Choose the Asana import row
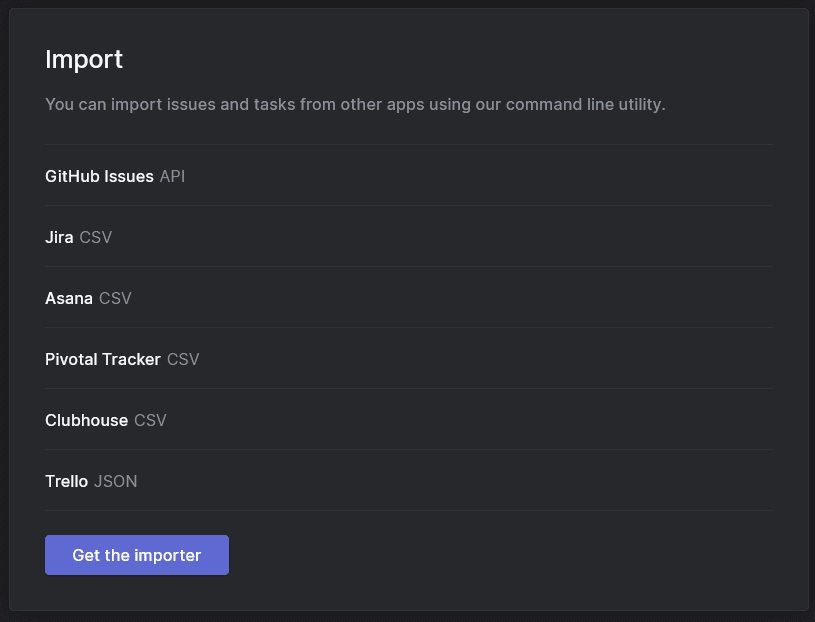815x622 pixels. [x=409, y=297]
